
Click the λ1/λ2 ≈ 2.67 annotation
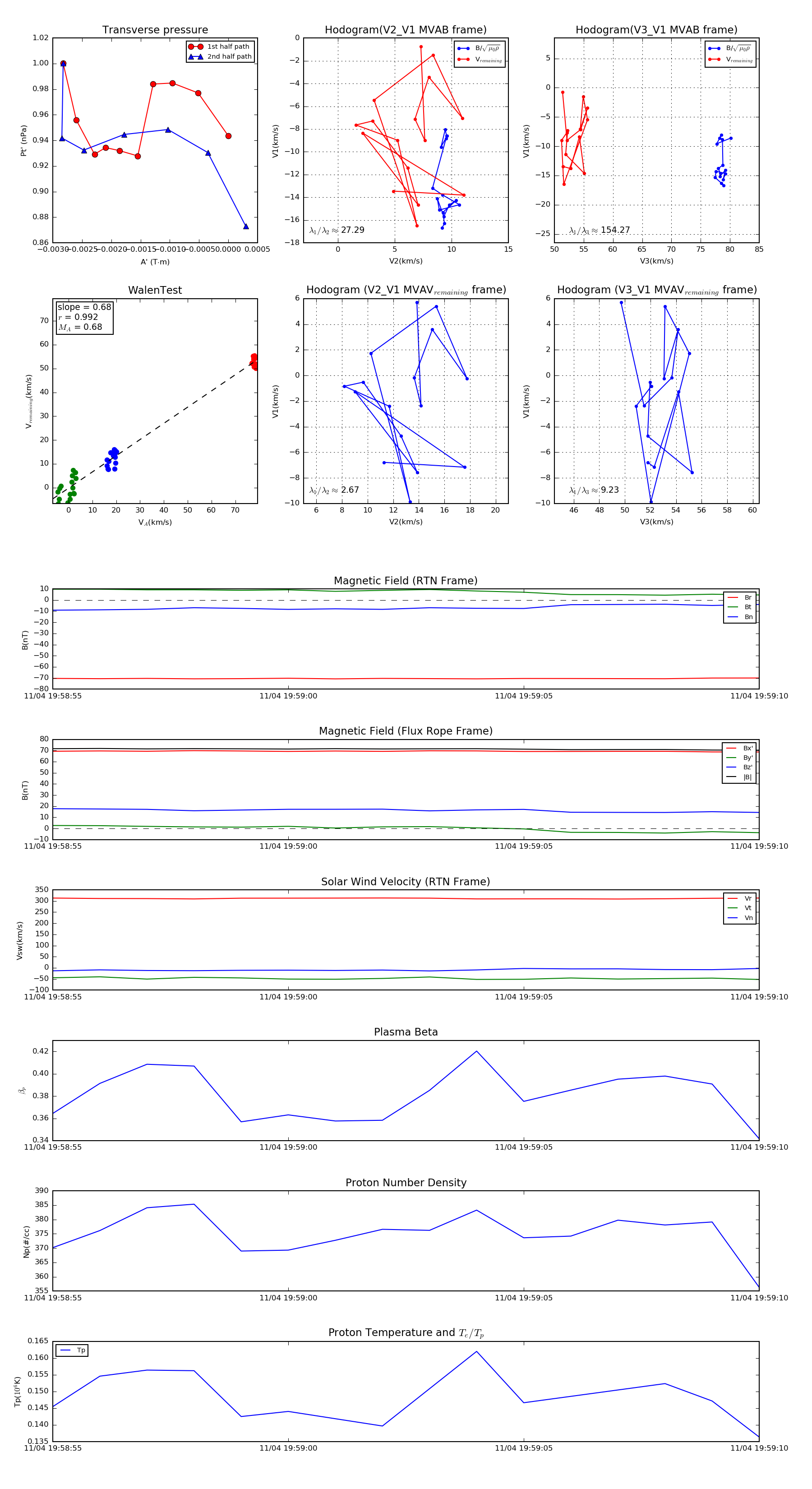334,490
